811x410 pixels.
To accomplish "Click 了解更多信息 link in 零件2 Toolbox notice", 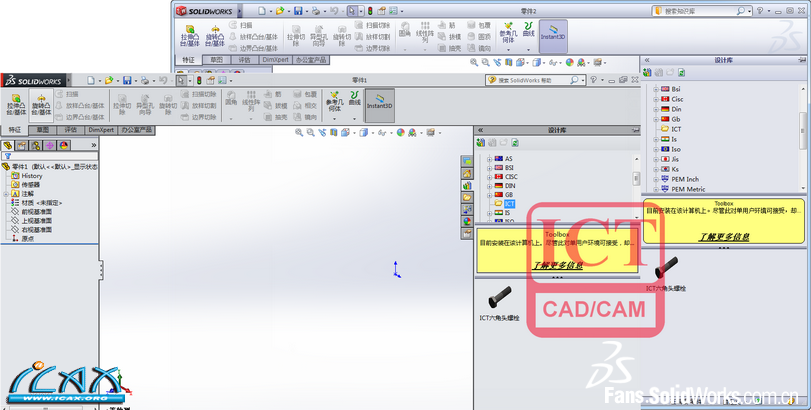I will [x=724, y=237].
